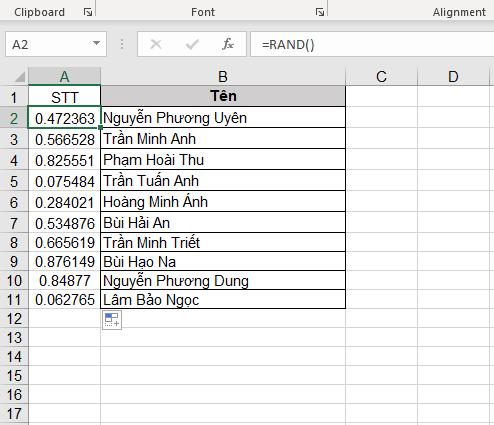
Task: Select the Phạm Hoài Thu cell
Action: coord(223,160)
